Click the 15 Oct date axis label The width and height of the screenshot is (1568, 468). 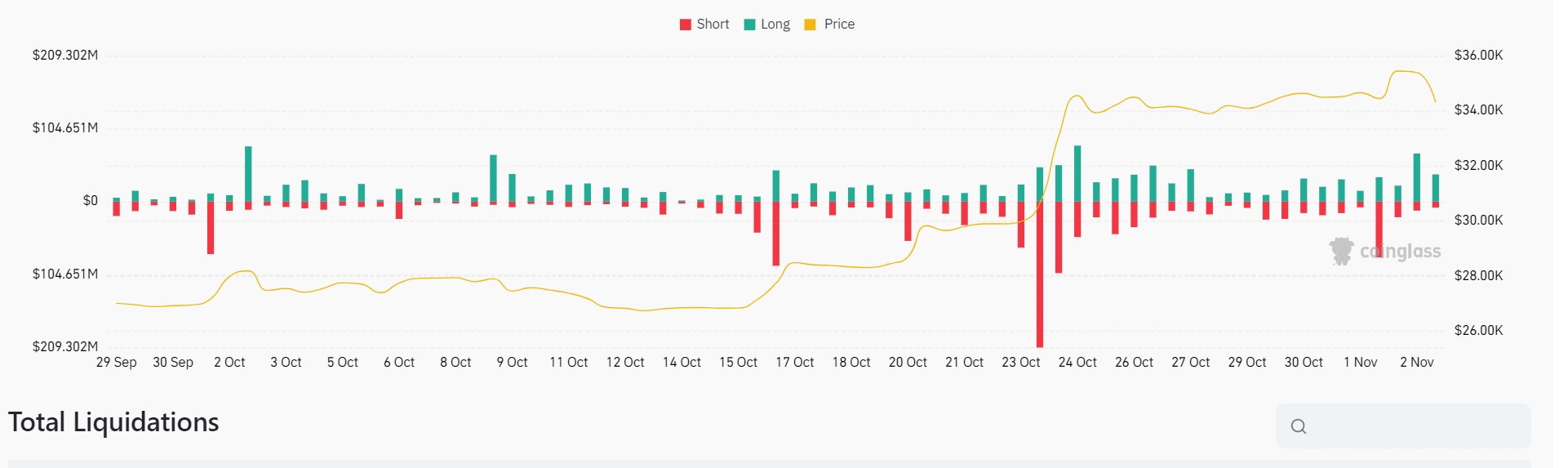click(x=738, y=363)
